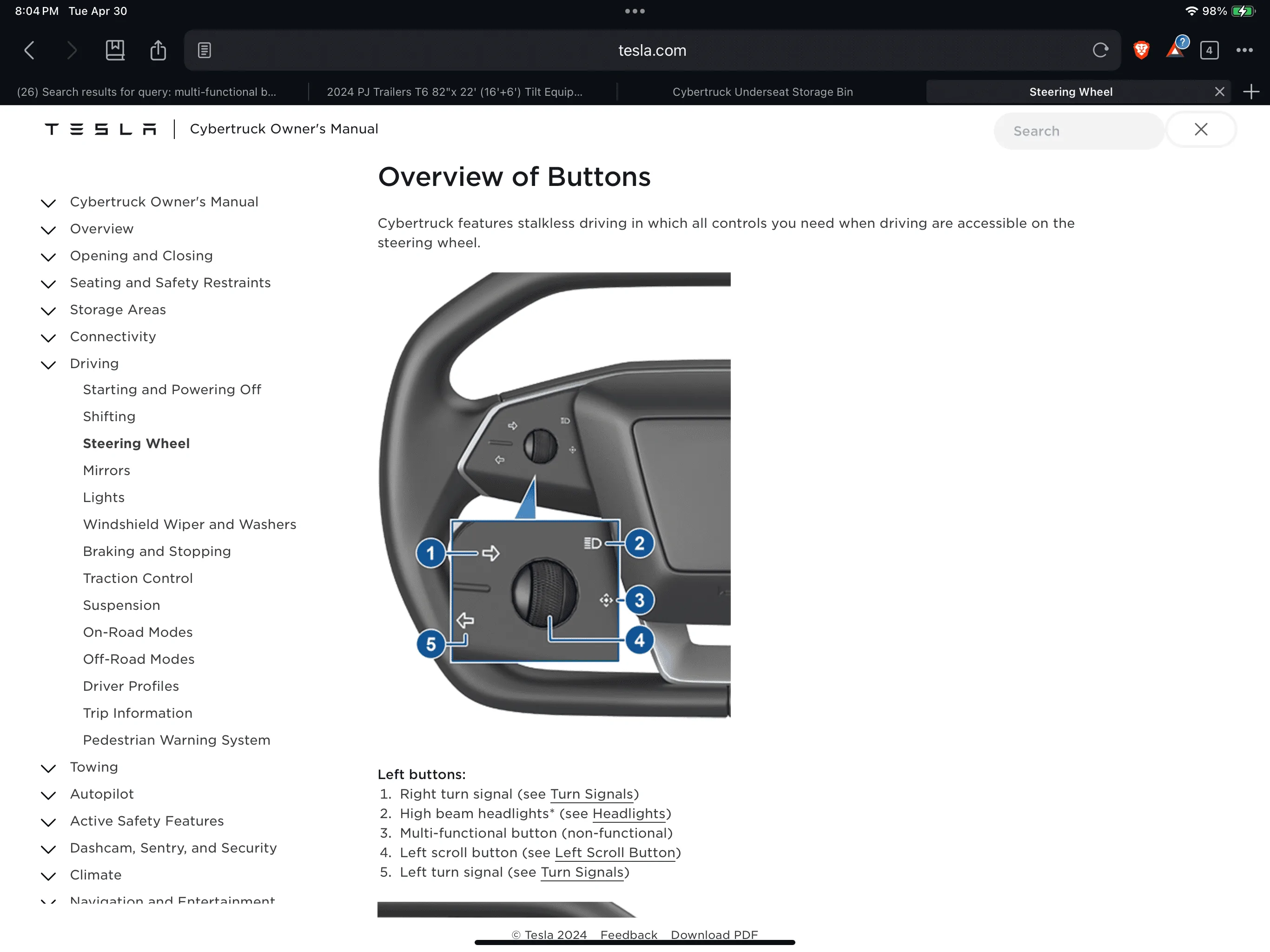Screen dimensions: 1270x952
Task: Open the browser more options menu
Action: pyautogui.click(x=1245, y=51)
